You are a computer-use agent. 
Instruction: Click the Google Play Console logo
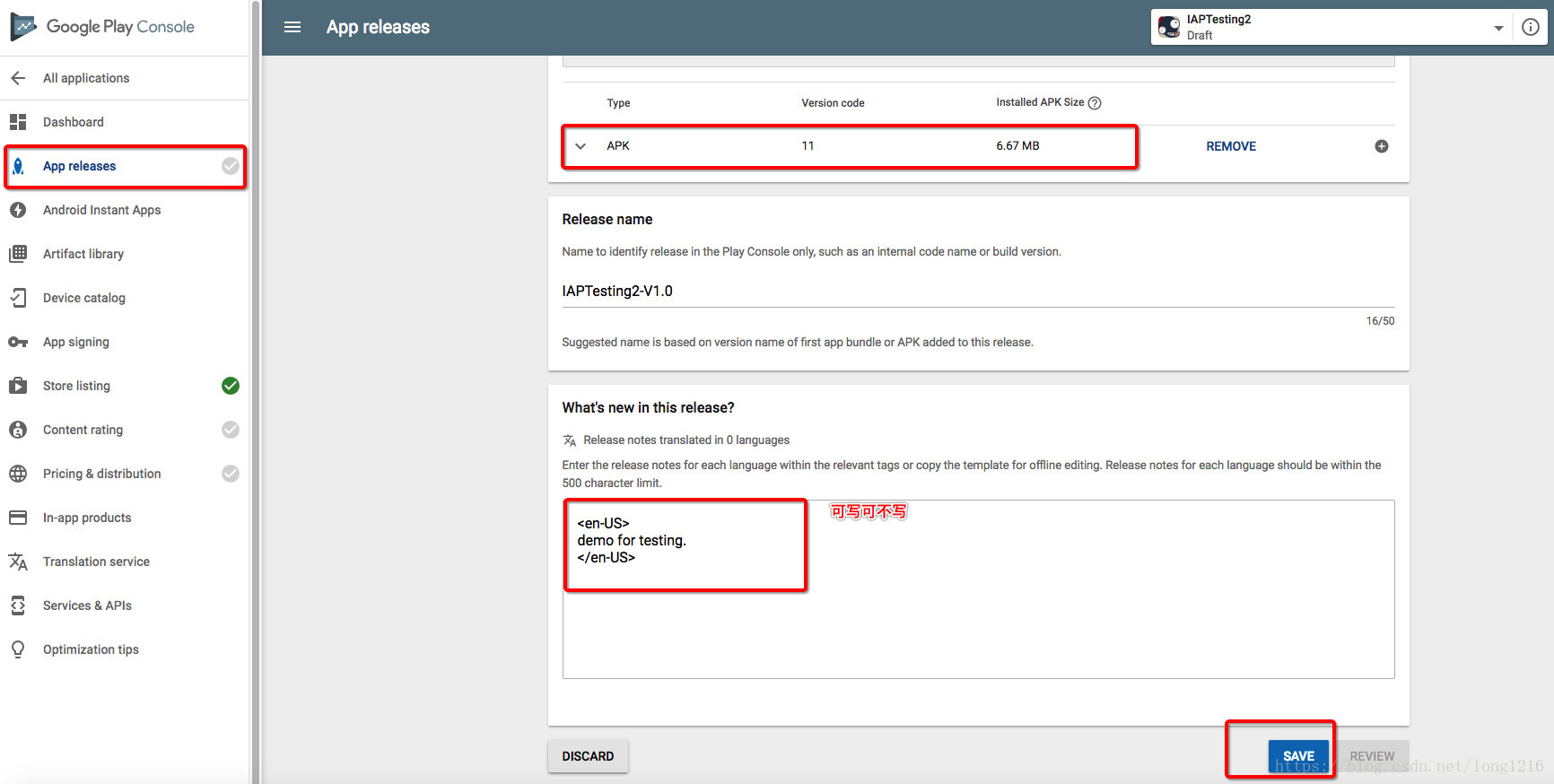[x=102, y=27]
